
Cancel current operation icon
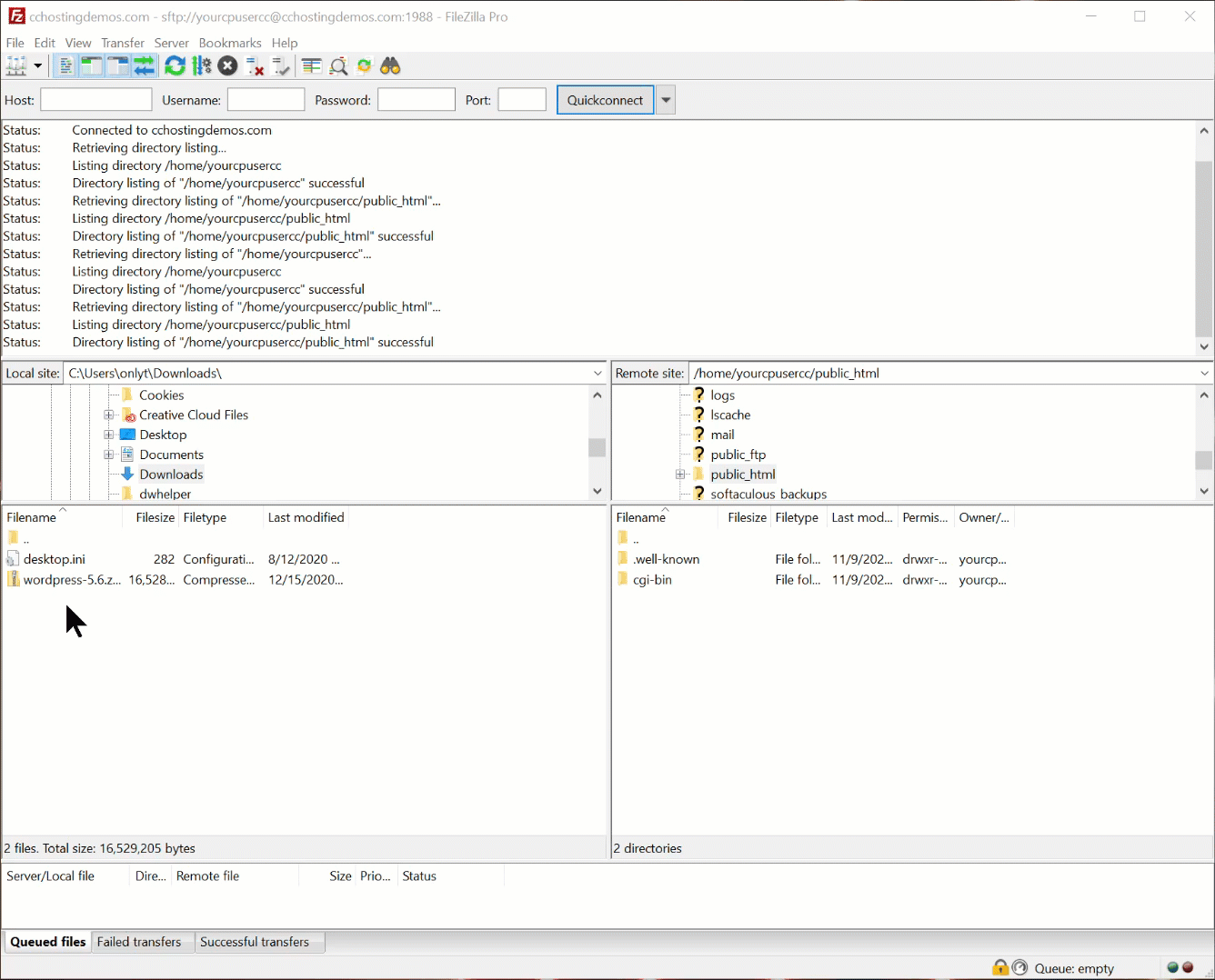(x=227, y=66)
